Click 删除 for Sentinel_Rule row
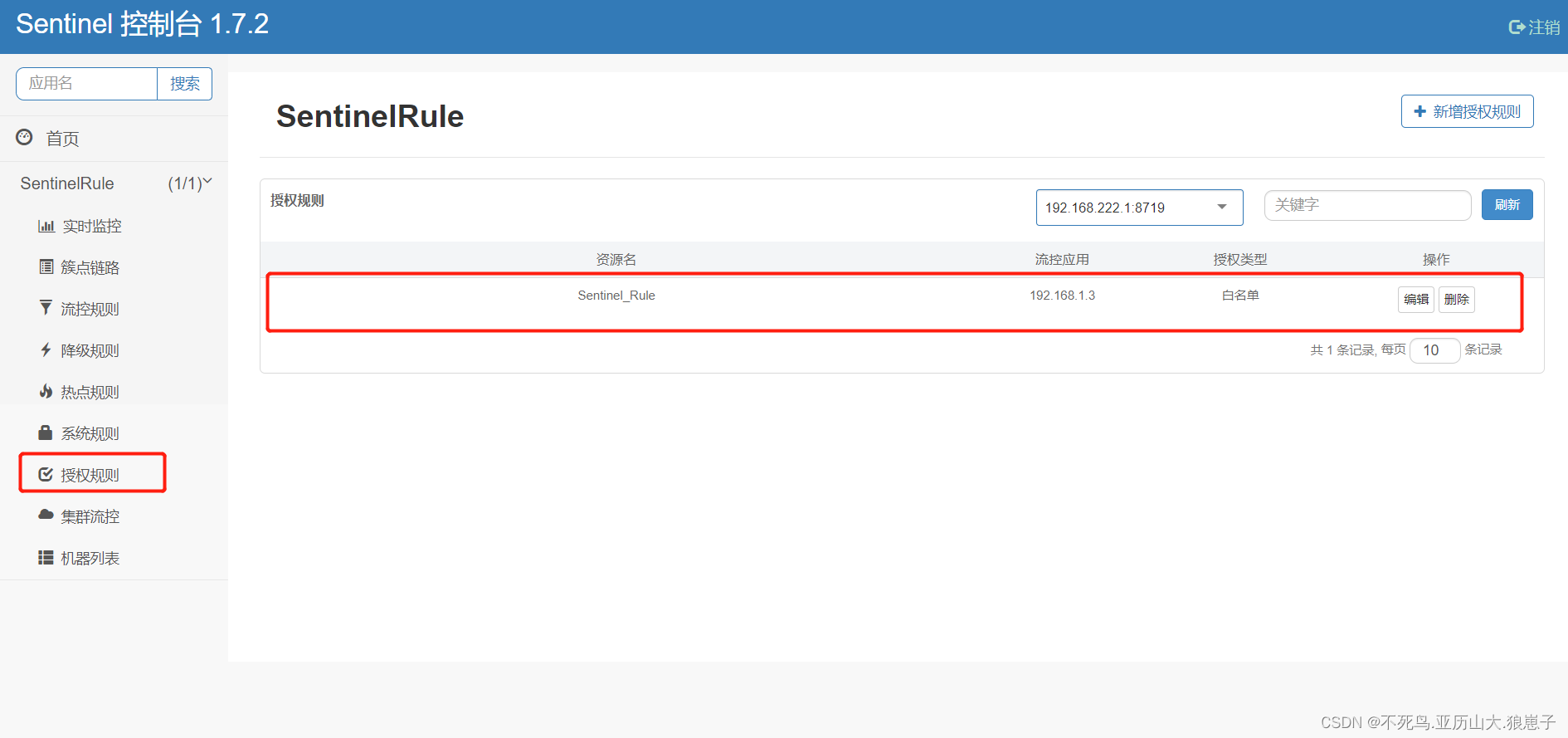Image resolution: width=1568 pixels, height=738 pixels. 1457,299
